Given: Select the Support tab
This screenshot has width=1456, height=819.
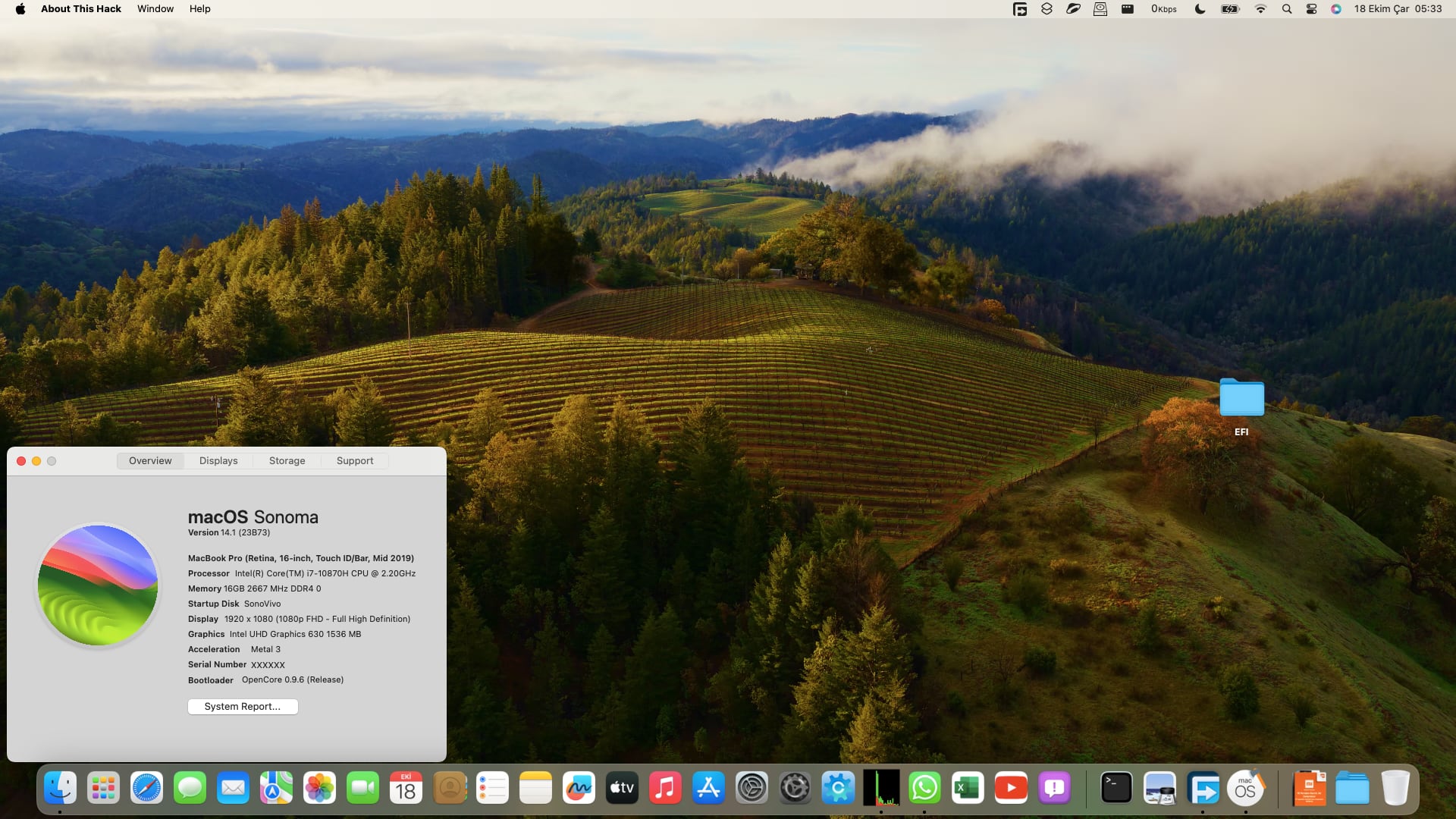Looking at the screenshot, I should pyautogui.click(x=355, y=460).
